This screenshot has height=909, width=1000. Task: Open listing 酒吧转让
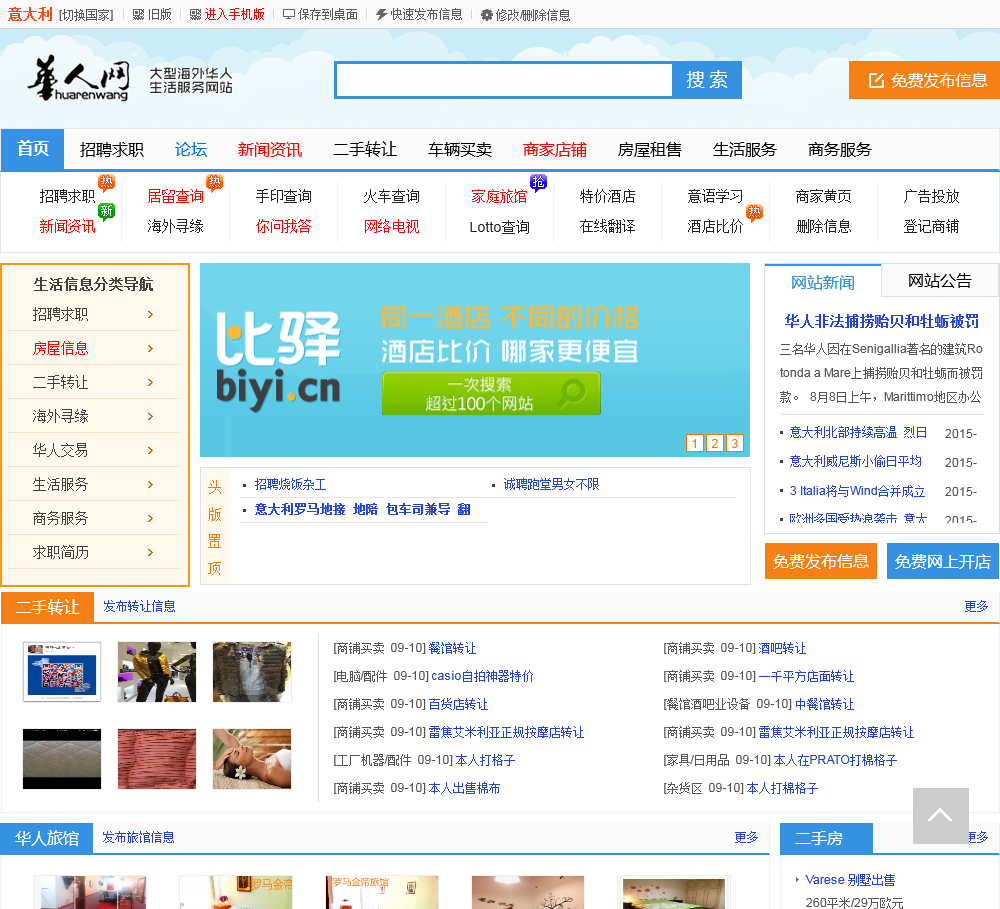[782, 649]
